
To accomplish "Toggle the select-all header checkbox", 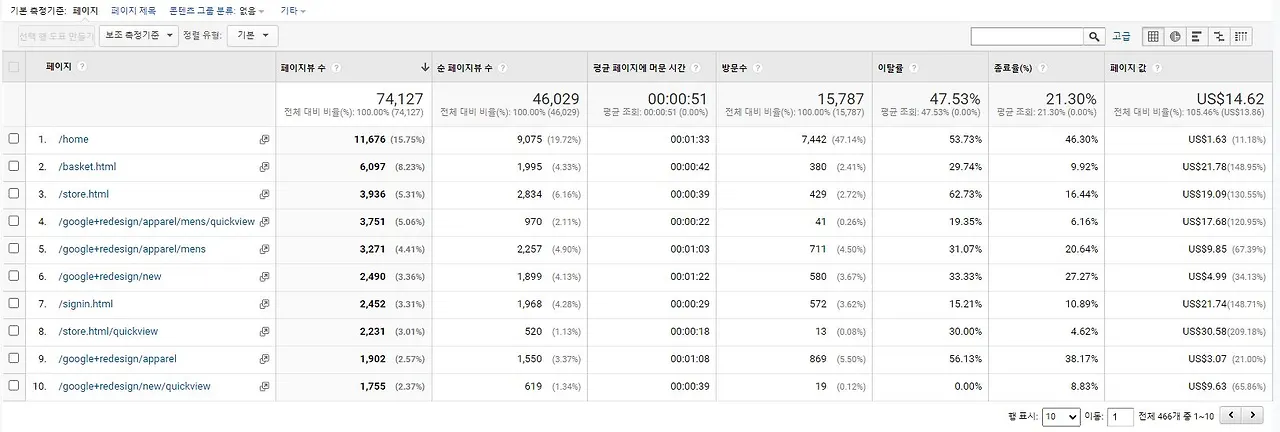I will point(13,67).
